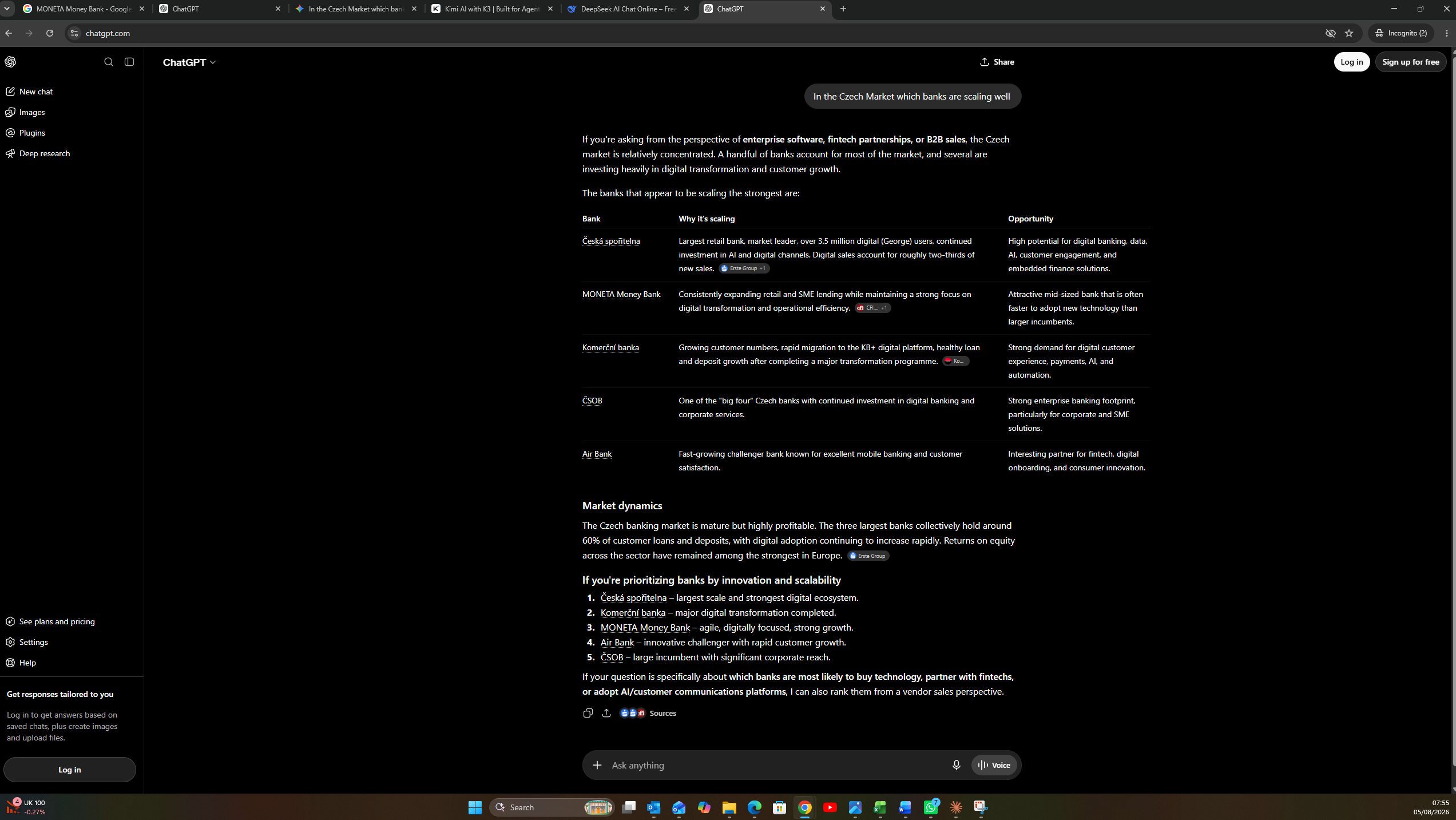The width and height of the screenshot is (1456, 820).
Task: Close the DeepSeek AI Chat tab
Action: pos(687,9)
